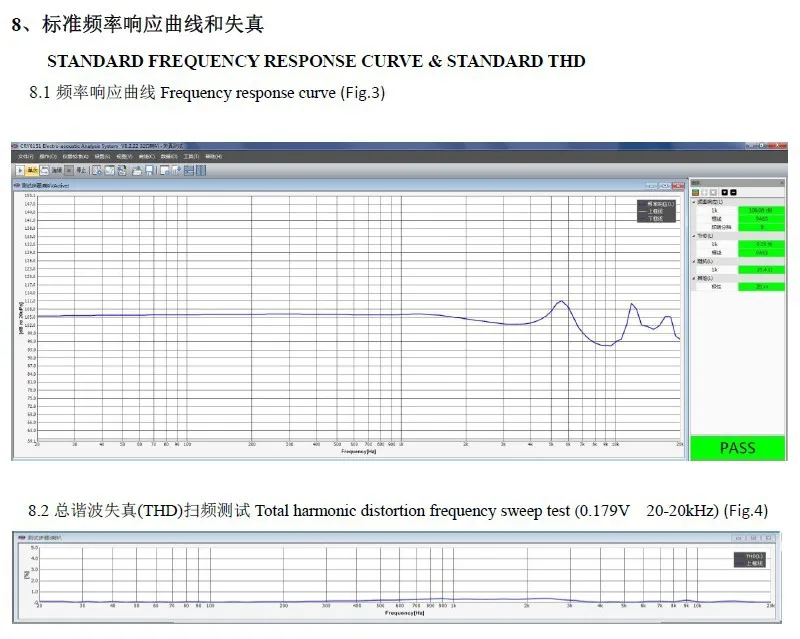The height and width of the screenshot is (639, 800).
Task: Open the 操作(O) menu
Action: 48,157
